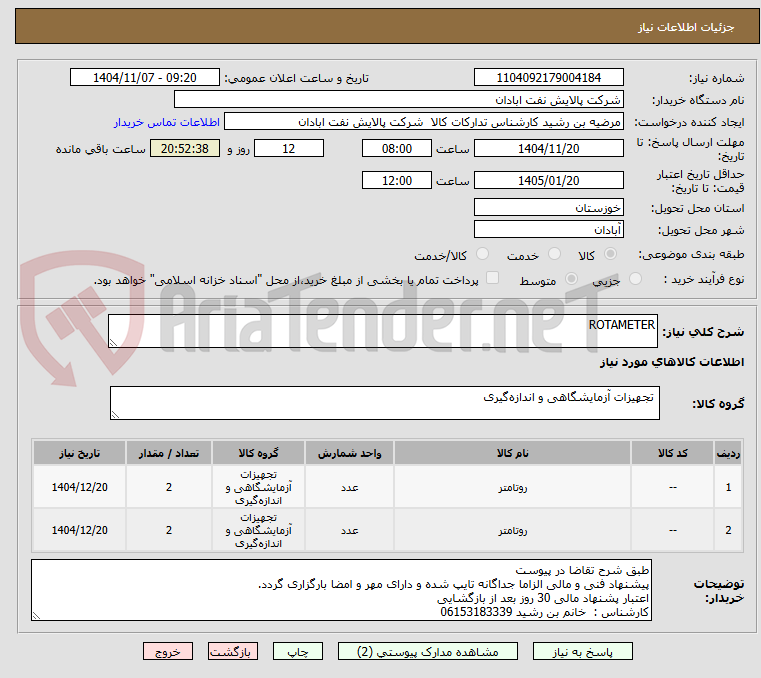Click the کد کالا column header

coord(672,453)
